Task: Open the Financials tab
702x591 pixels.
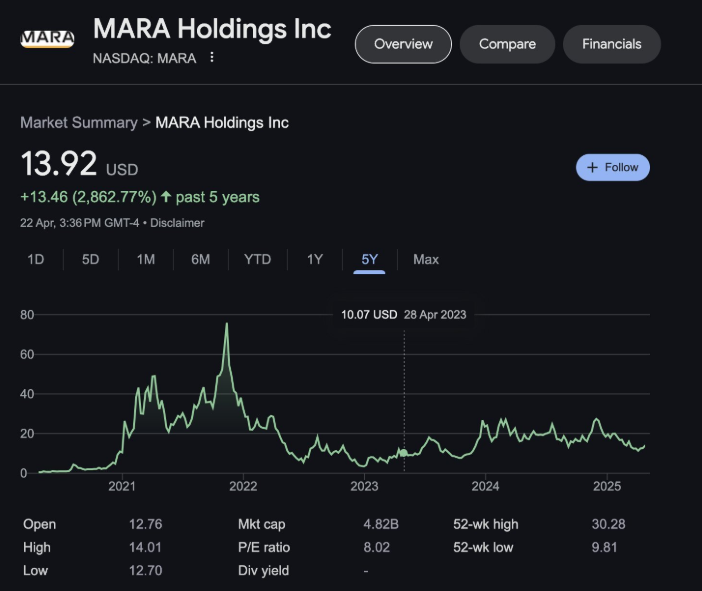Action: click(611, 44)
